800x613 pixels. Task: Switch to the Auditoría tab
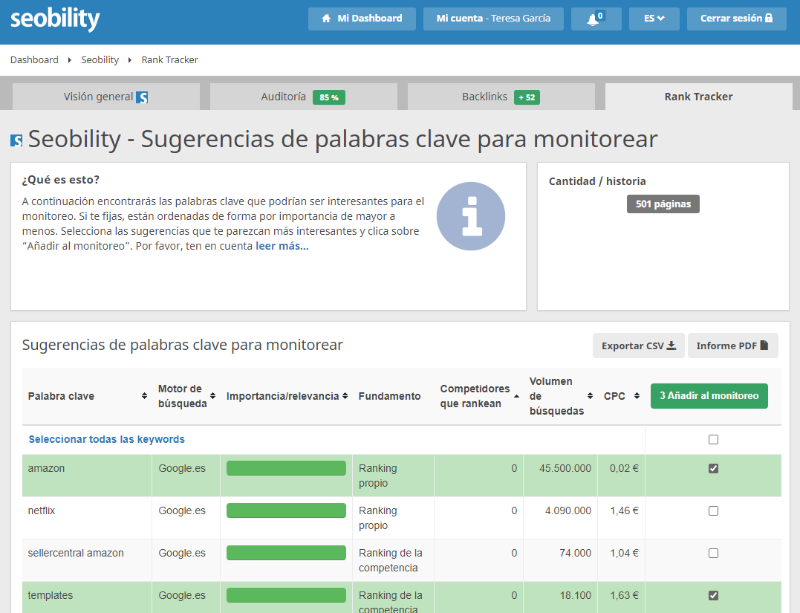303,96
